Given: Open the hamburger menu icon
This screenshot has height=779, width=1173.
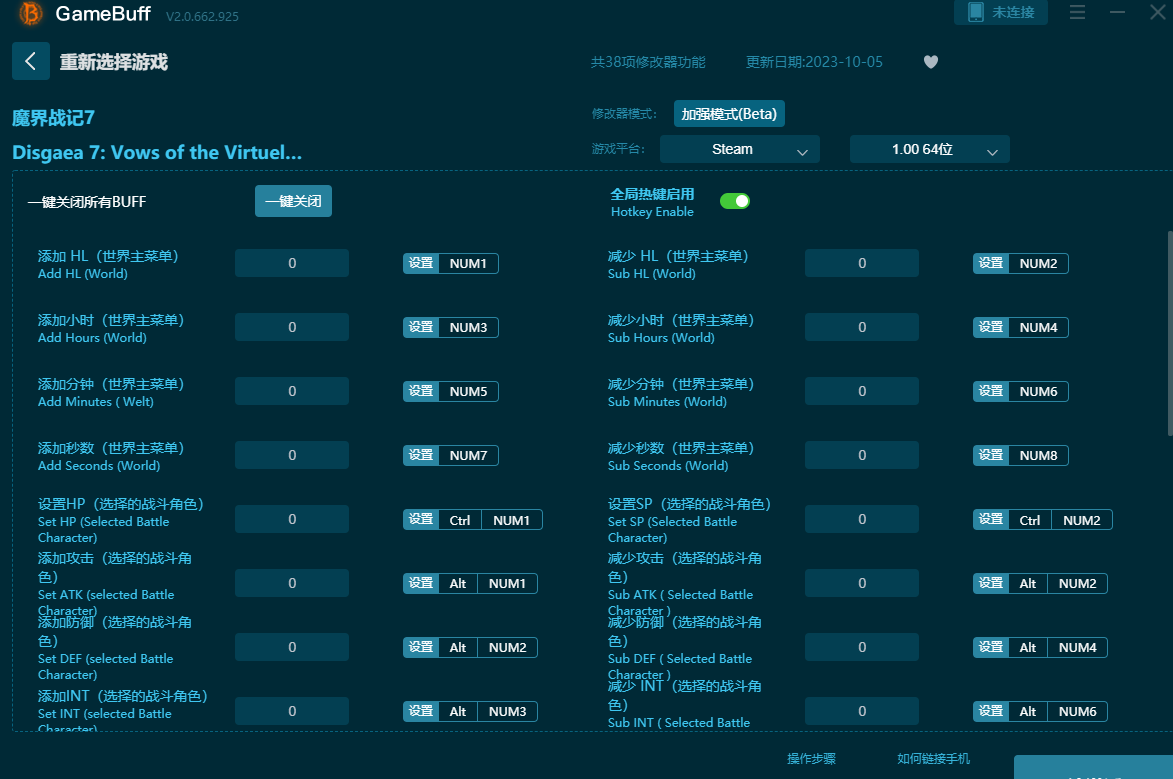Looking at the screenshot, I should (1077, 12).
